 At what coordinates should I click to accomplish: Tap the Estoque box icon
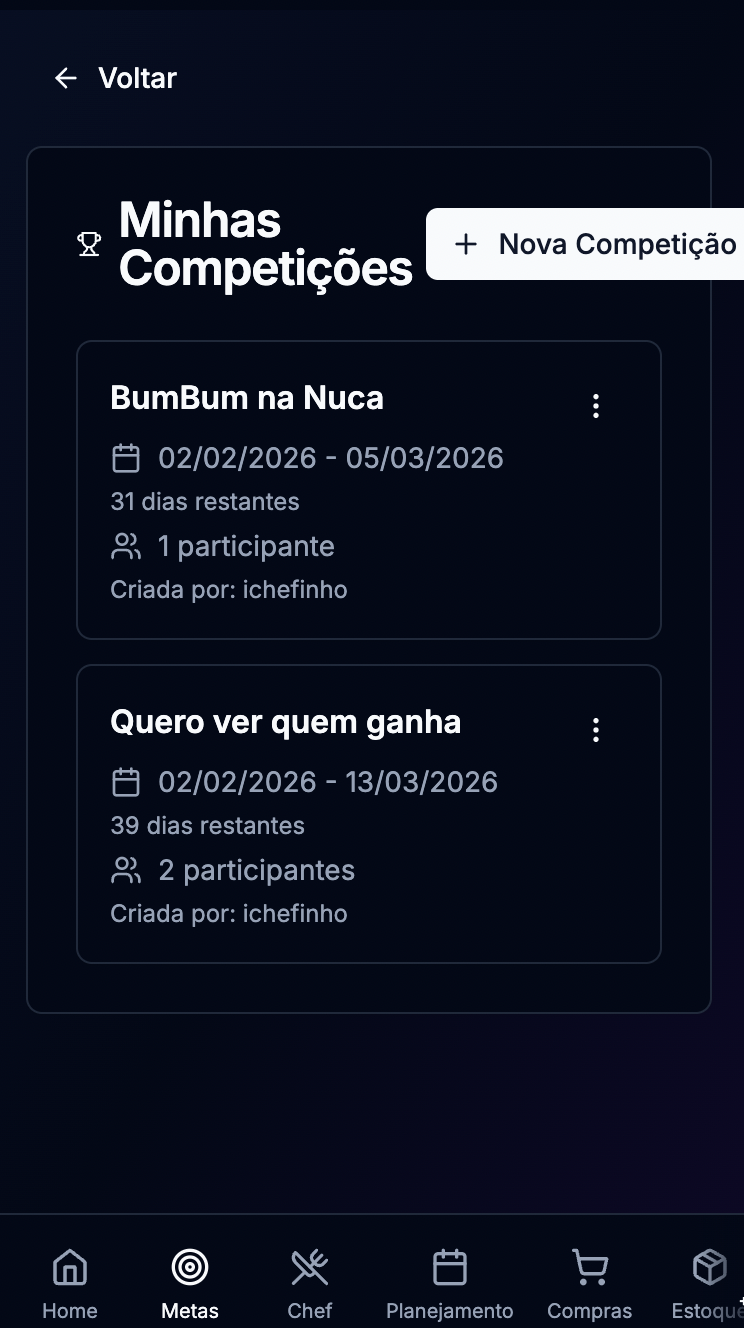[x=710, y=1268]
